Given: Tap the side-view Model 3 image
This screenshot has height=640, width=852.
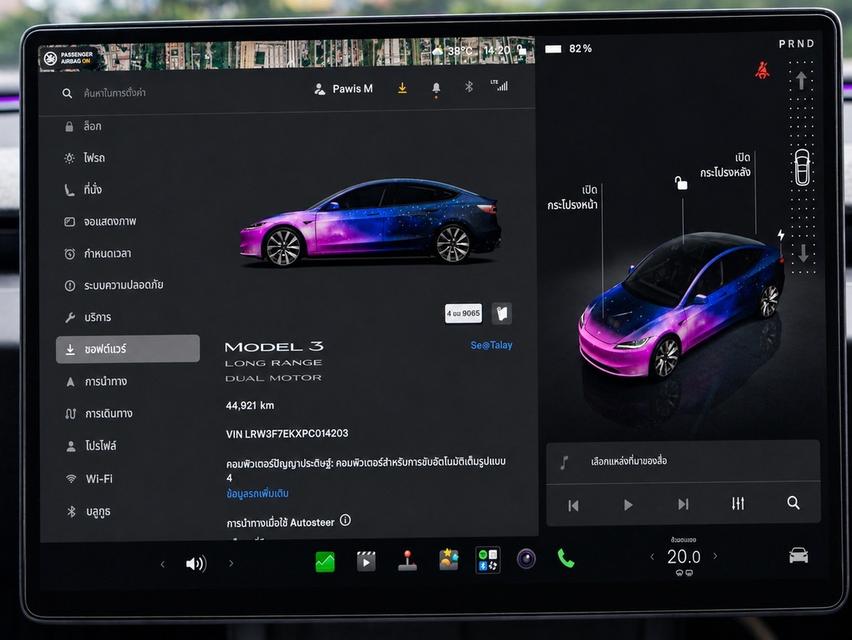Looking at the screenshot, I should tap(371, 223).
